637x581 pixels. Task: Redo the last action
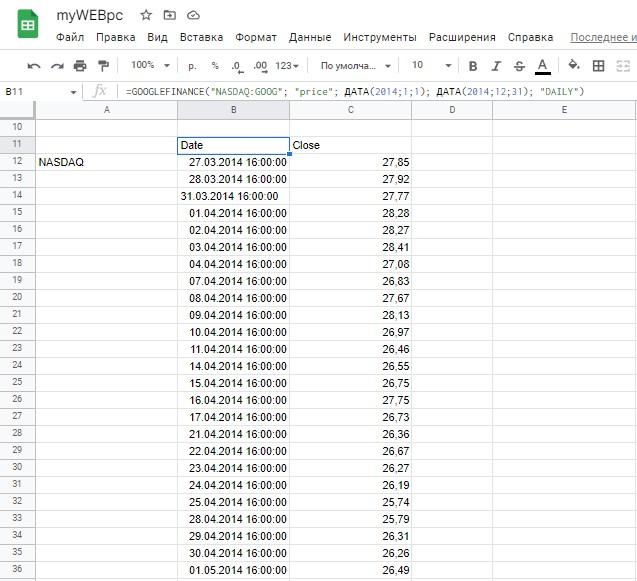[57, 66]
